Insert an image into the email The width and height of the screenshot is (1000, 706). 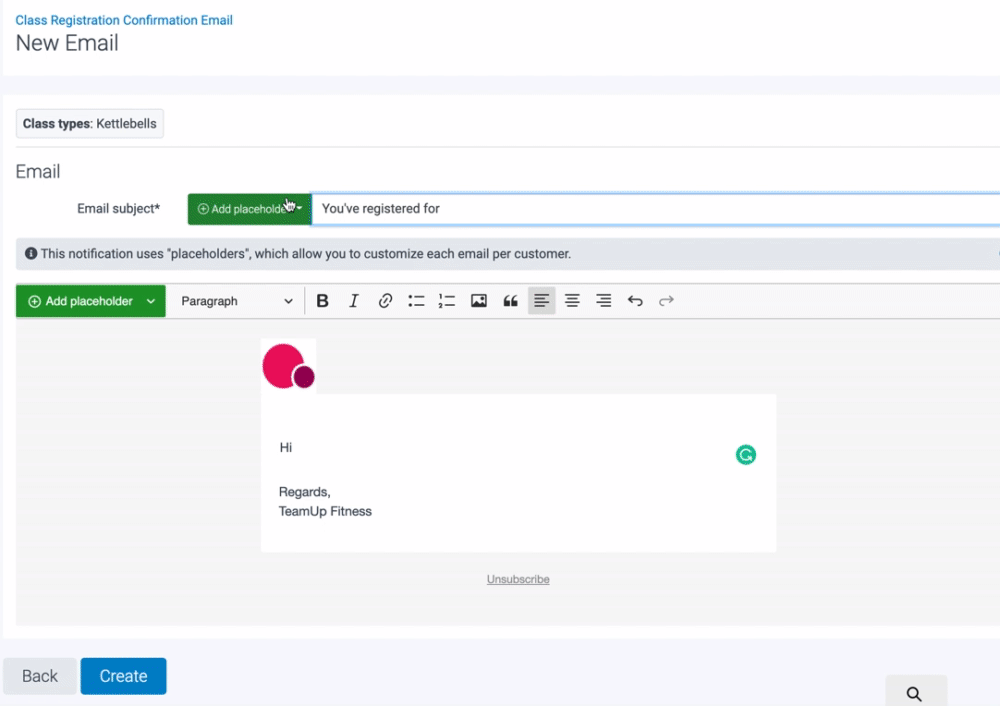point(479,301)
